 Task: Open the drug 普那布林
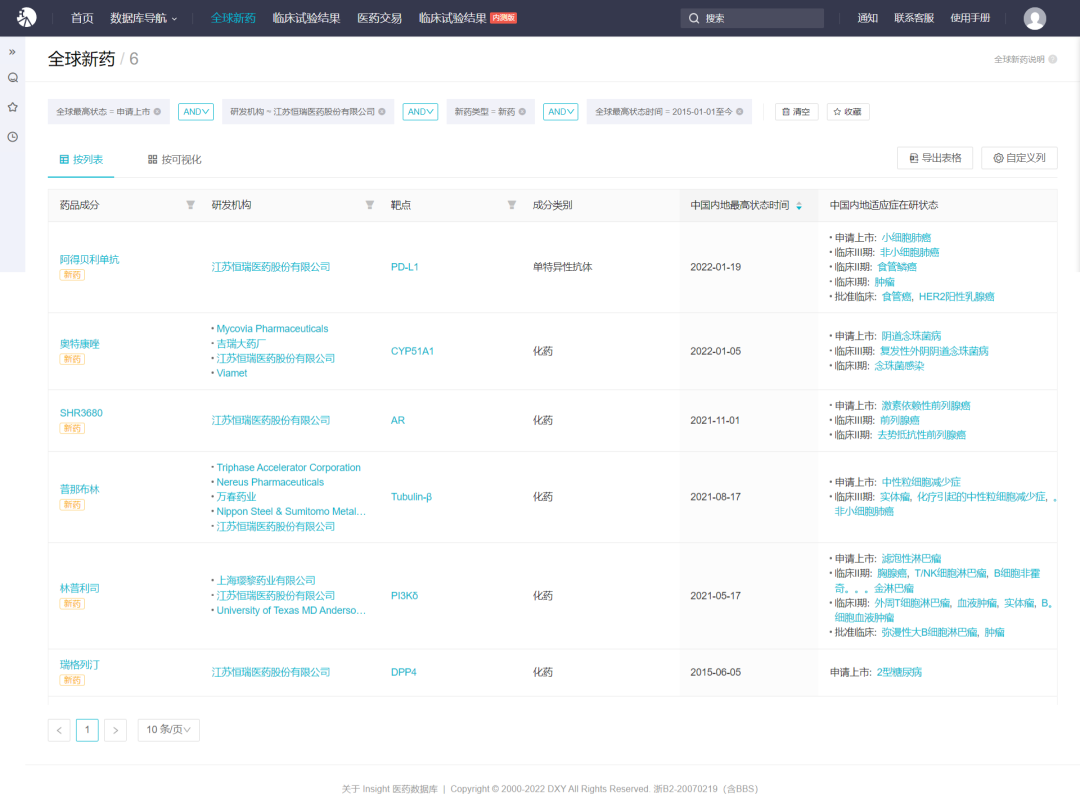coord(79,489)
